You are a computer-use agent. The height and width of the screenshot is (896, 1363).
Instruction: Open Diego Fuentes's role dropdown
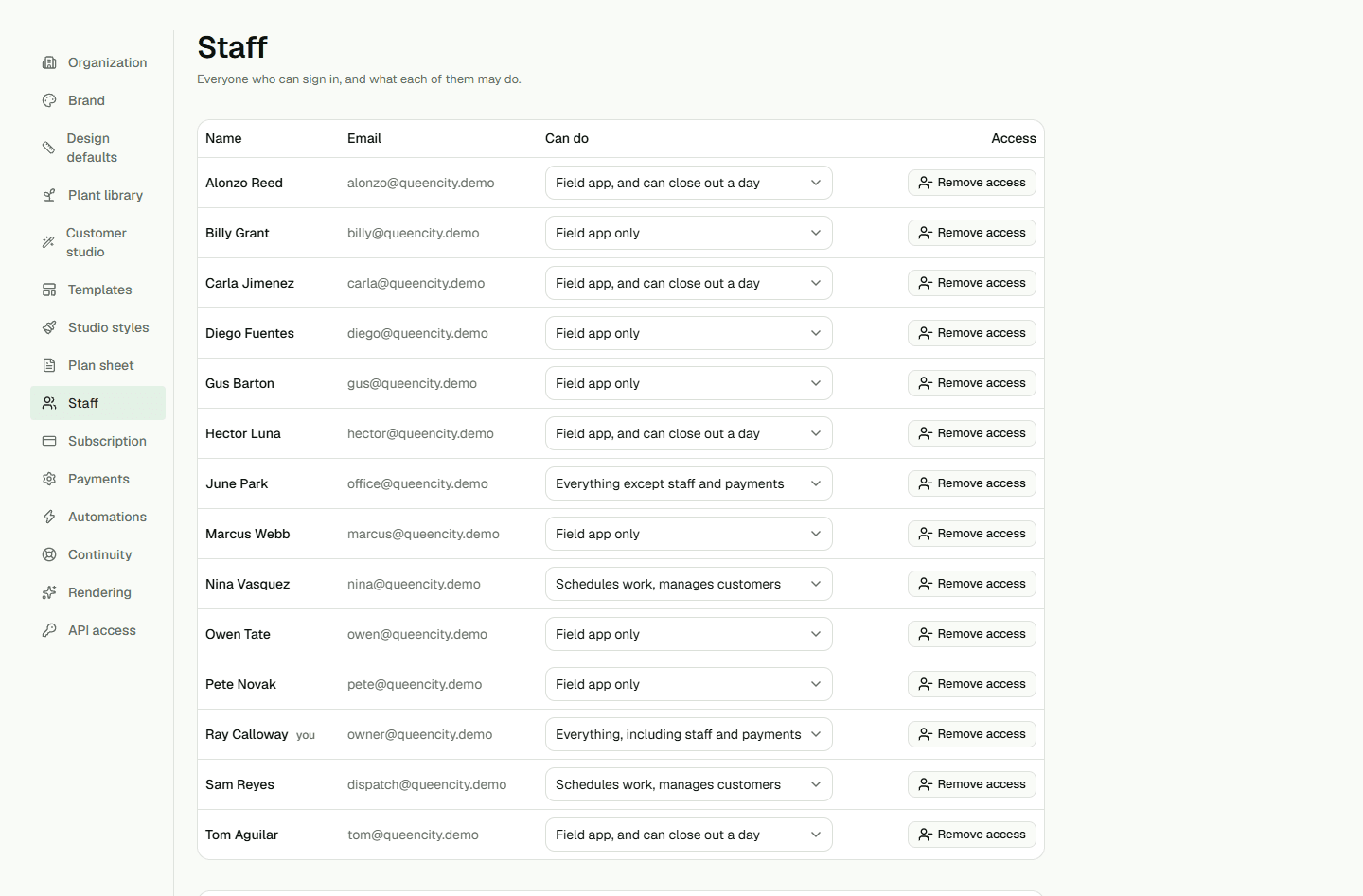coord(689,333)
